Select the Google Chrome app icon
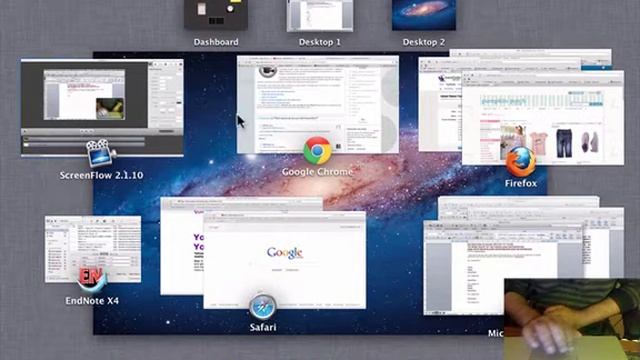Viewport: 640px width, 360px height. [x=317, y=151]
